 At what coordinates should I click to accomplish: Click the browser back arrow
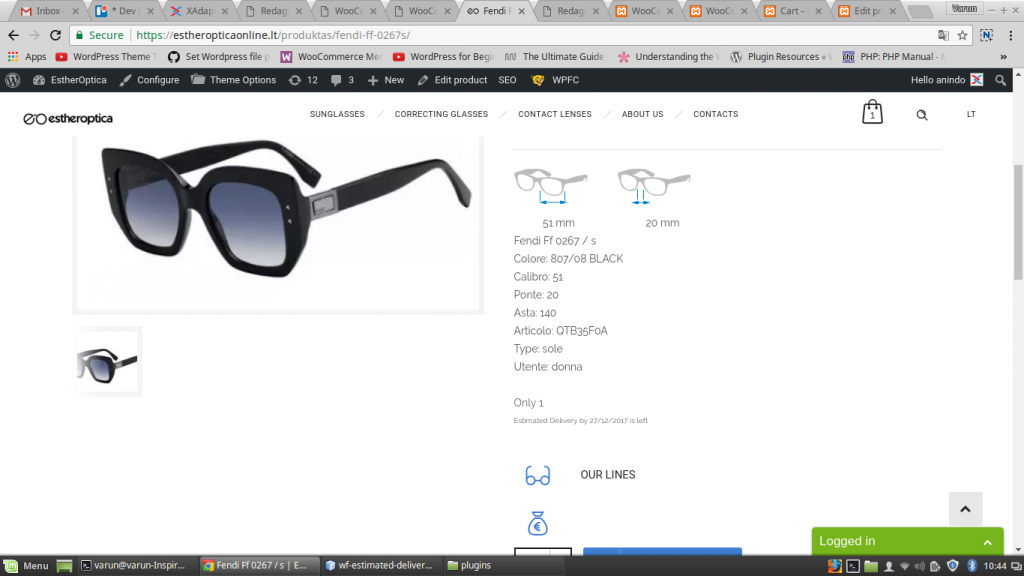(x=14, y=35)
